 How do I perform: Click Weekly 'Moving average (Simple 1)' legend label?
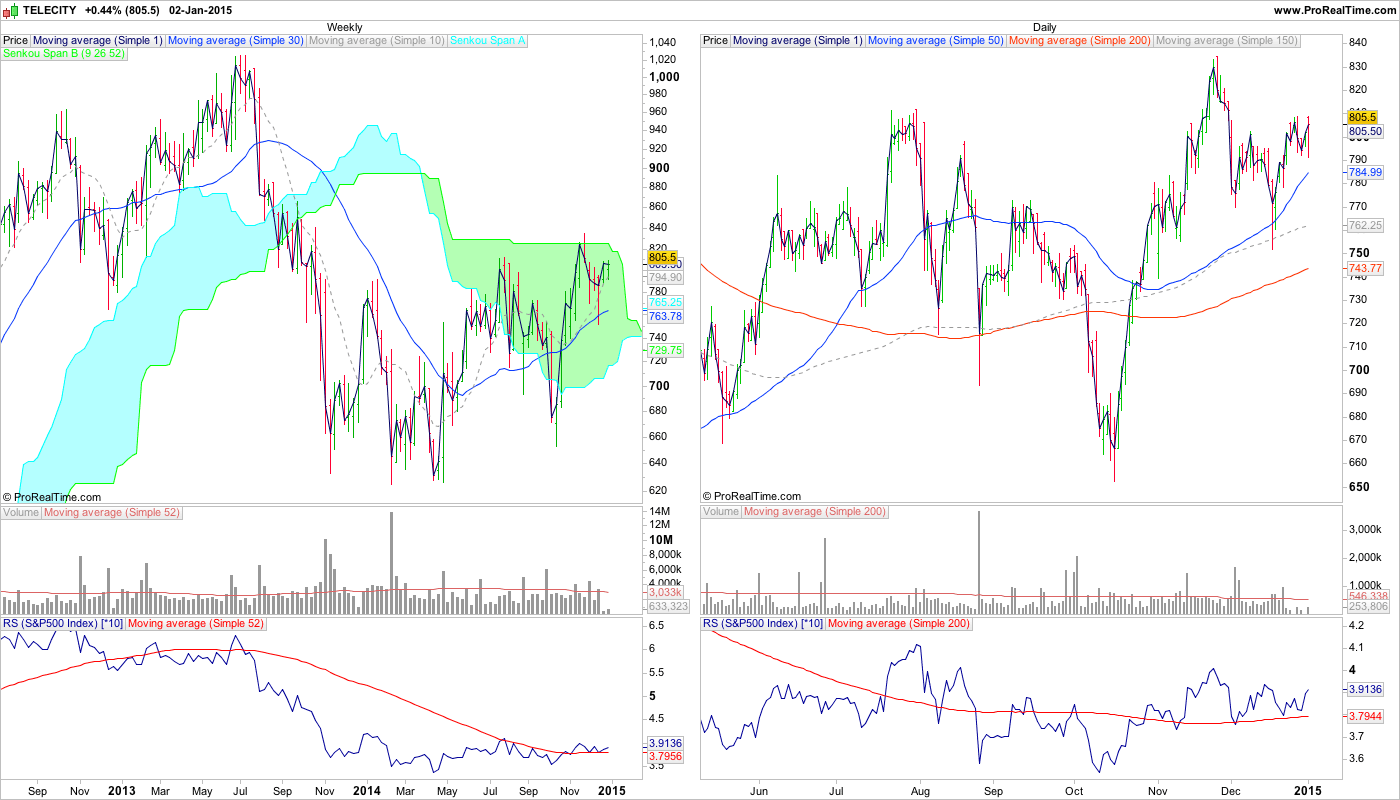pyautogui.click(x=98, y=41)
